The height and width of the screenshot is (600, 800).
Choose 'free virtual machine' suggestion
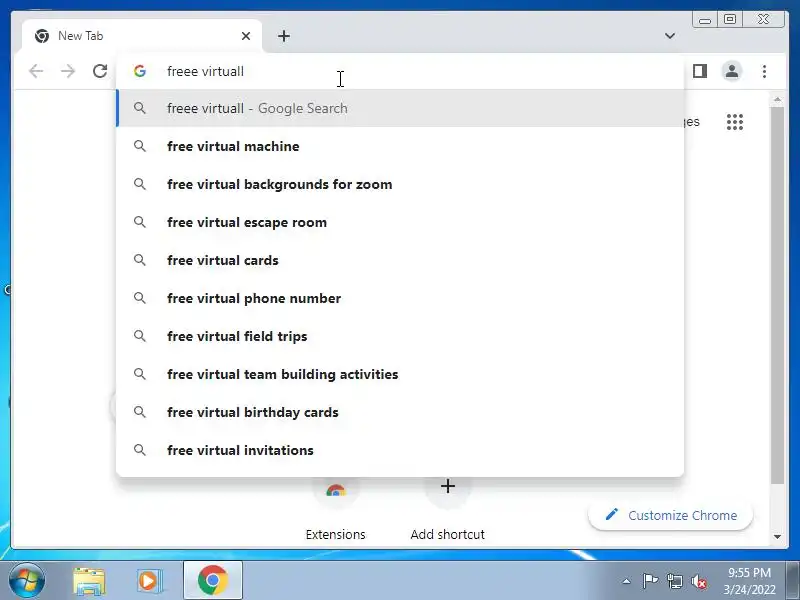[400, 146]
